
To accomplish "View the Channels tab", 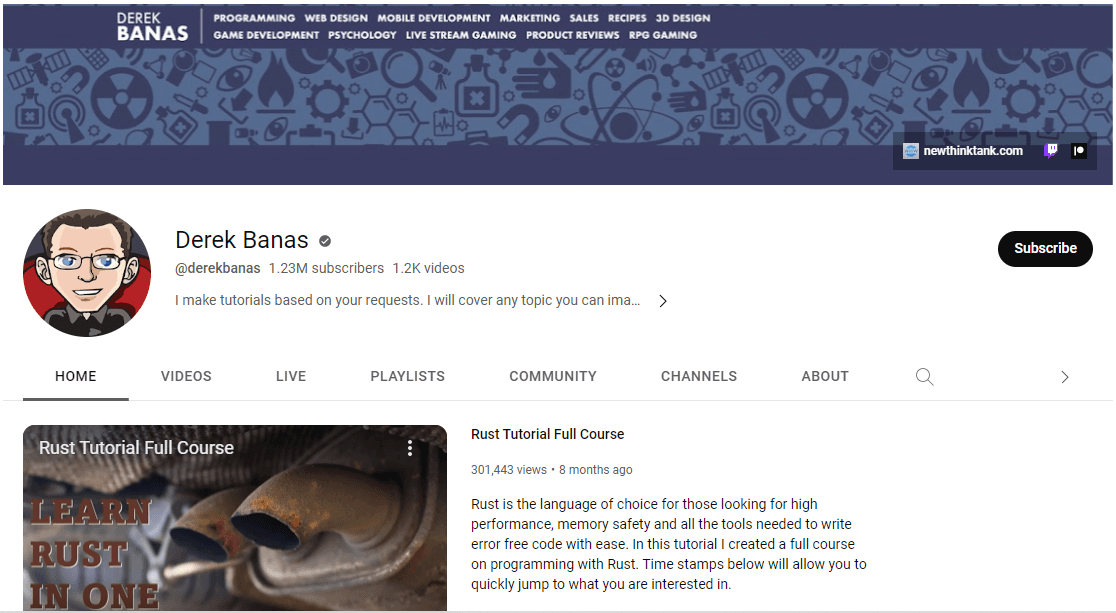I will click(x=698, y=377).
